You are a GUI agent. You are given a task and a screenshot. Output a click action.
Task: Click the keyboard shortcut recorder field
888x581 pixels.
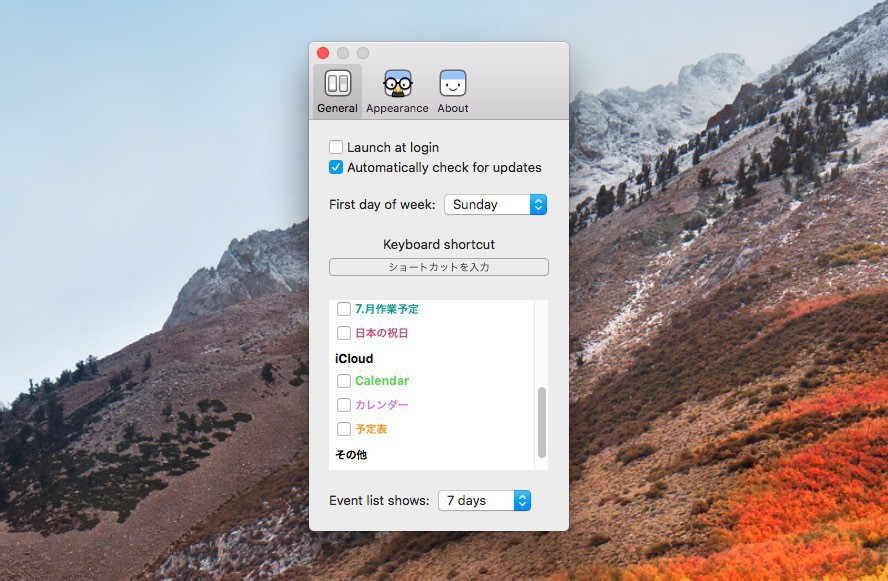pos(439,267)
